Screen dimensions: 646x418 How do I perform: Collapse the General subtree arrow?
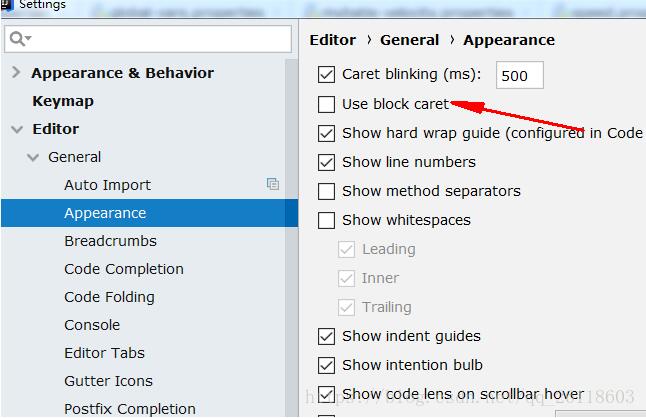(33, 157)
